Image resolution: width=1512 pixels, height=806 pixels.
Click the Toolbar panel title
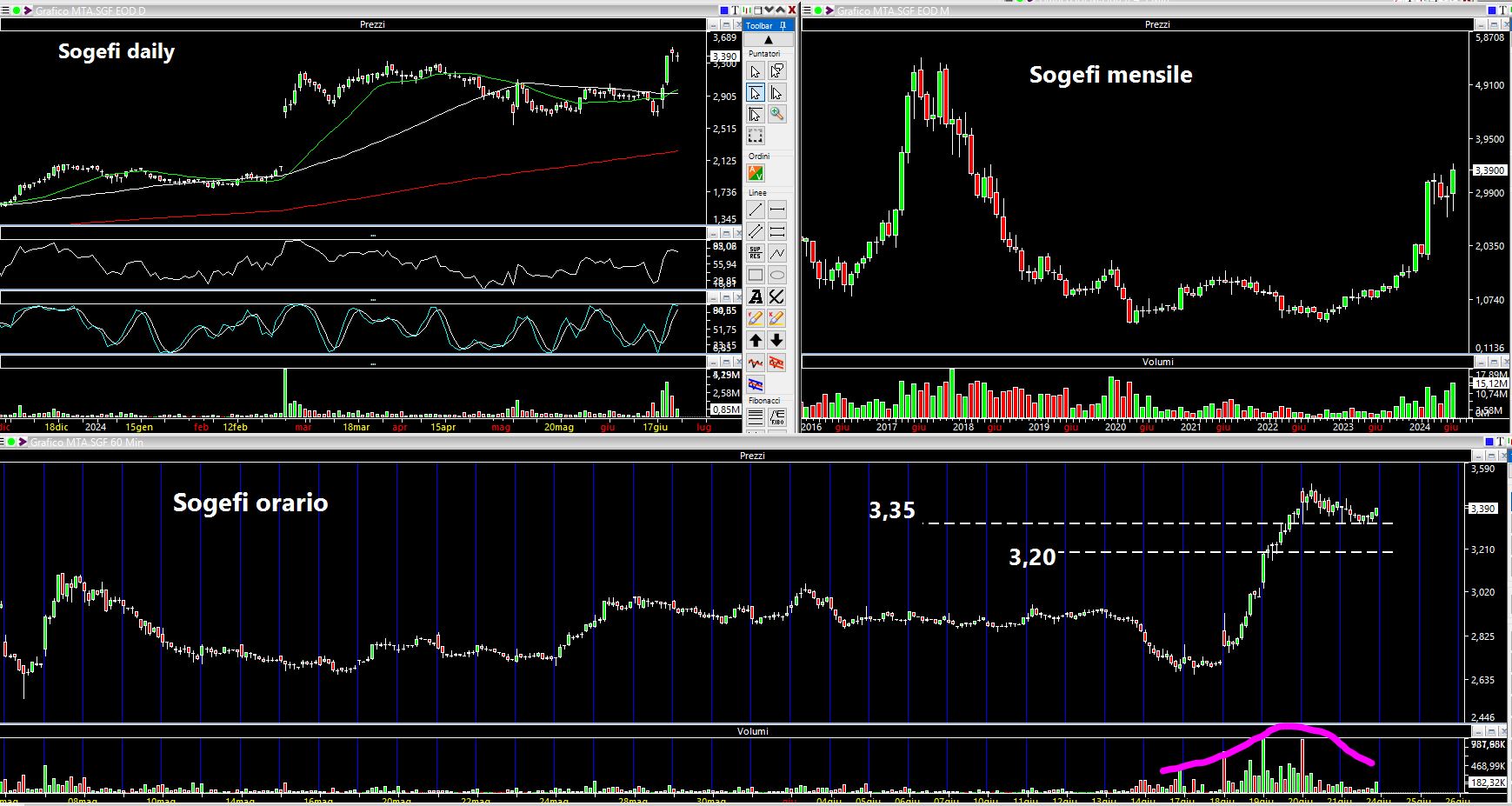(759, 25)
